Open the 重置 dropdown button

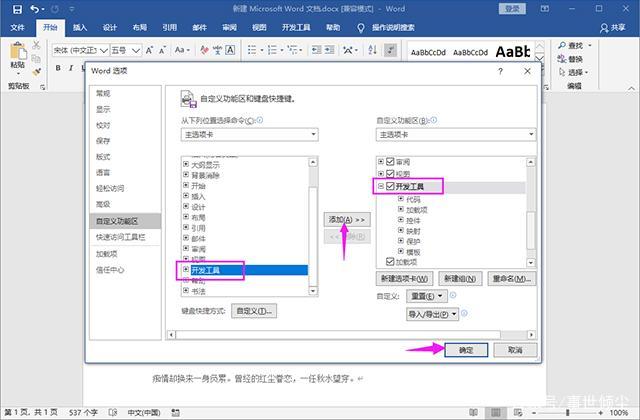tap(427, 296)
